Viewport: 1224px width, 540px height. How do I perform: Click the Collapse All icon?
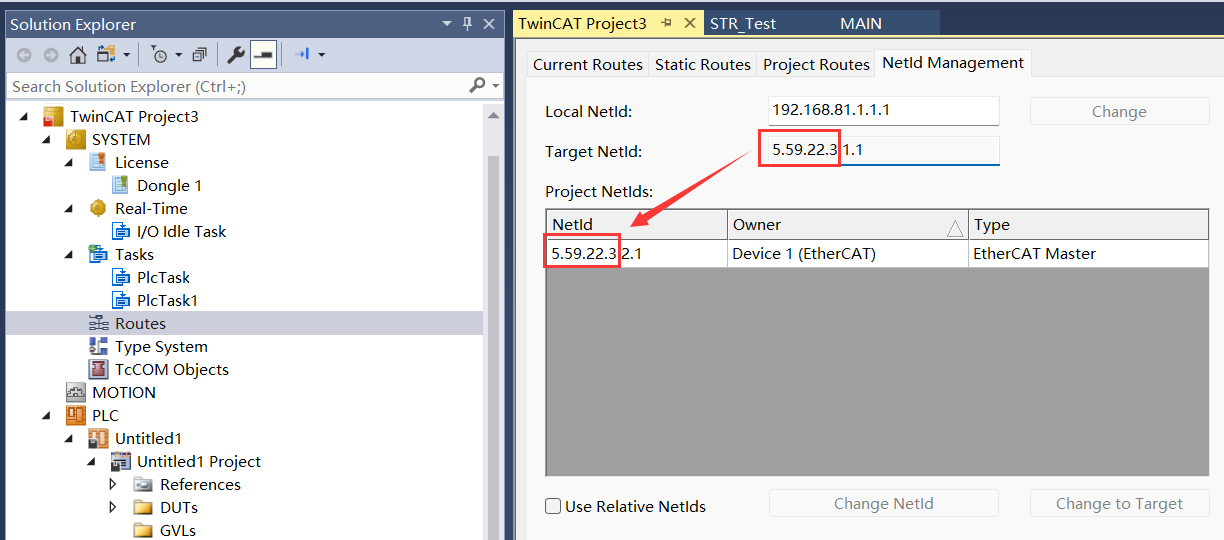(x=200, y=54)
